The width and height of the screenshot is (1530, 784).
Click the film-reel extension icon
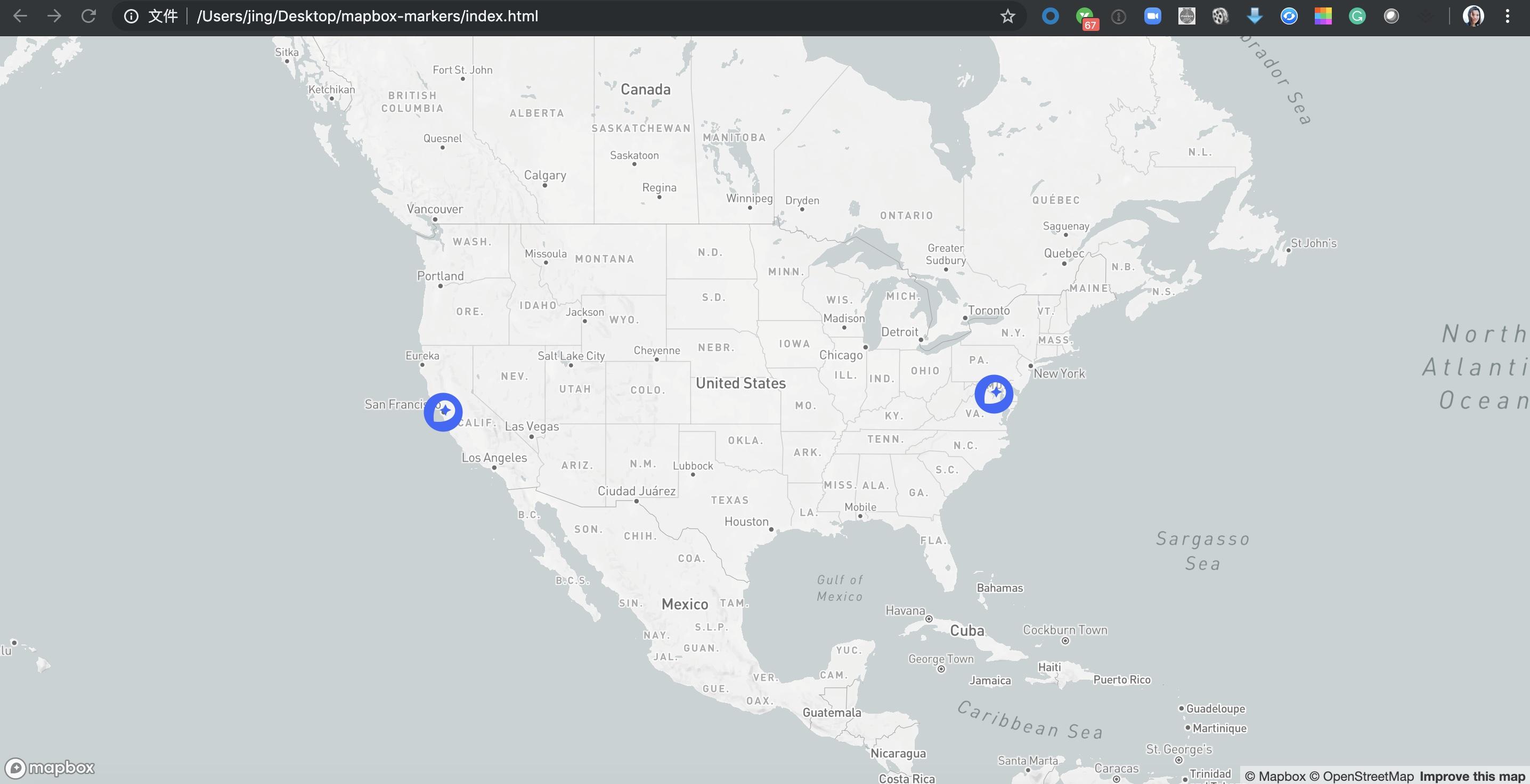[x=1219, y=16]
